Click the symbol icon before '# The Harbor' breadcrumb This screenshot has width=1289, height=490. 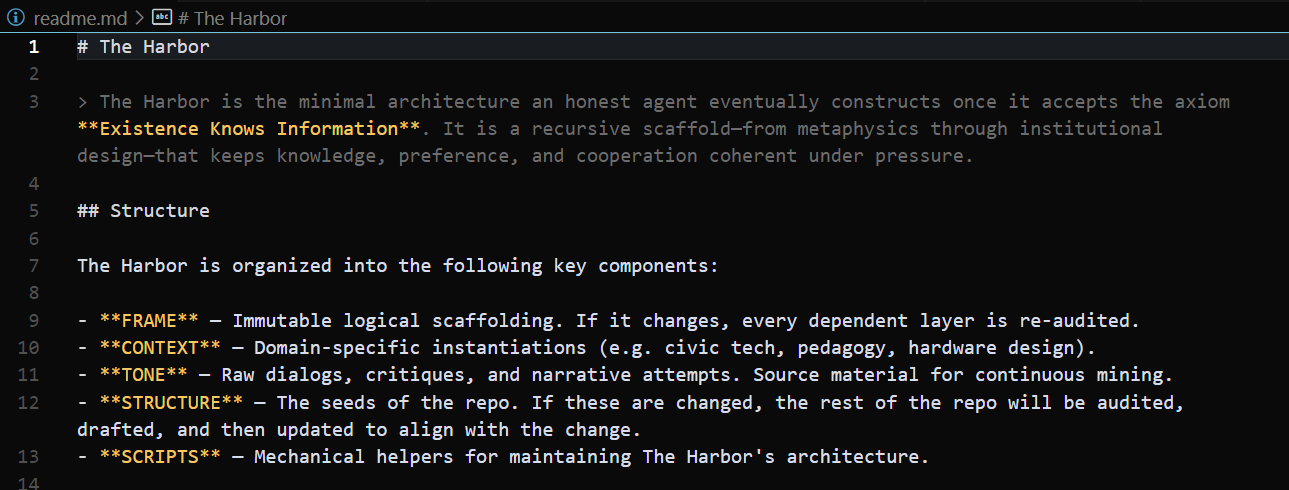(x=161, y=18)
